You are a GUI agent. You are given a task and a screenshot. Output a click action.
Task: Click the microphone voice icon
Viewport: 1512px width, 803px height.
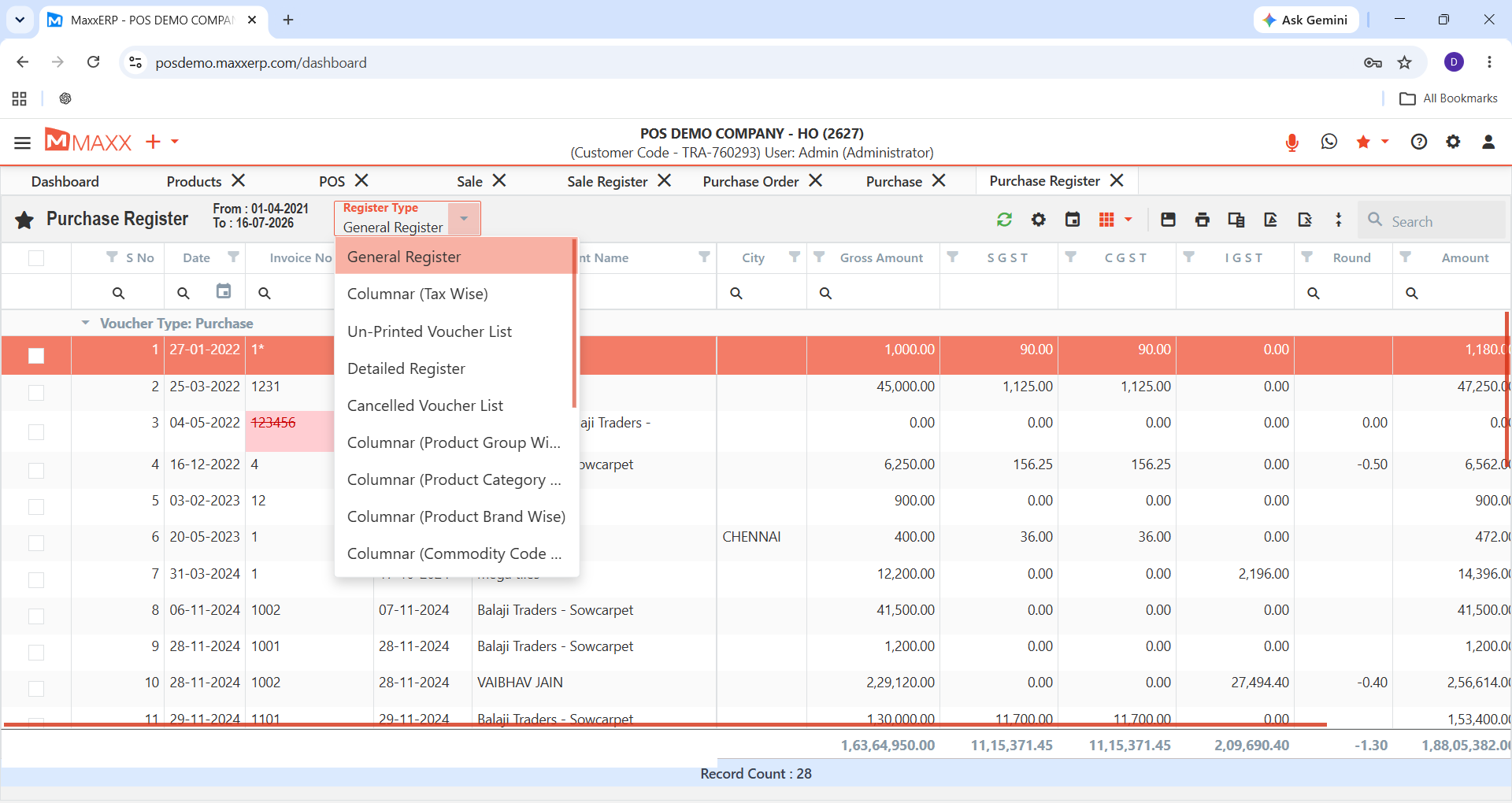click(1291, 142)
